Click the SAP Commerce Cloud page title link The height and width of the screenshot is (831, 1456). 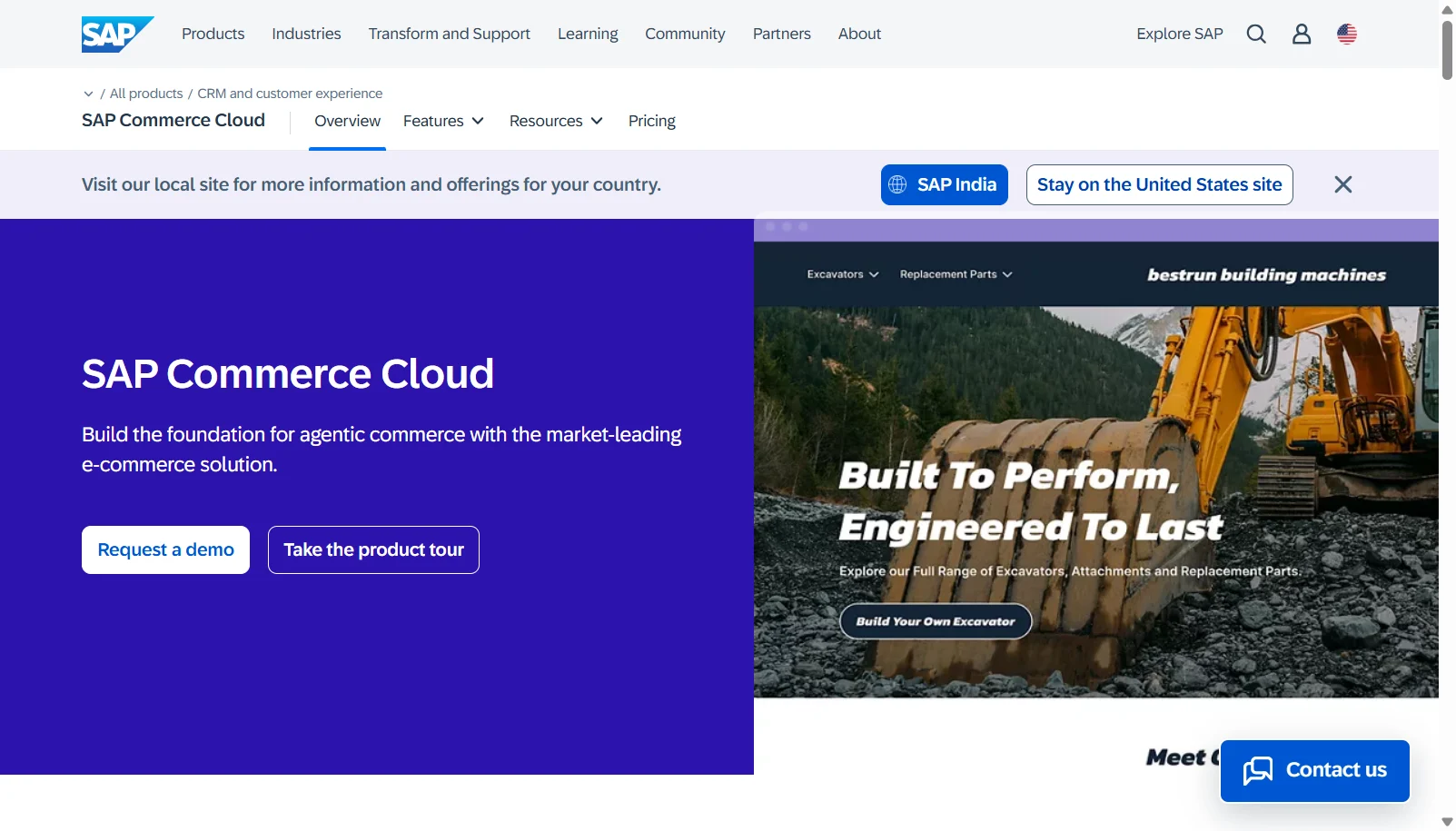coord(173,120)
